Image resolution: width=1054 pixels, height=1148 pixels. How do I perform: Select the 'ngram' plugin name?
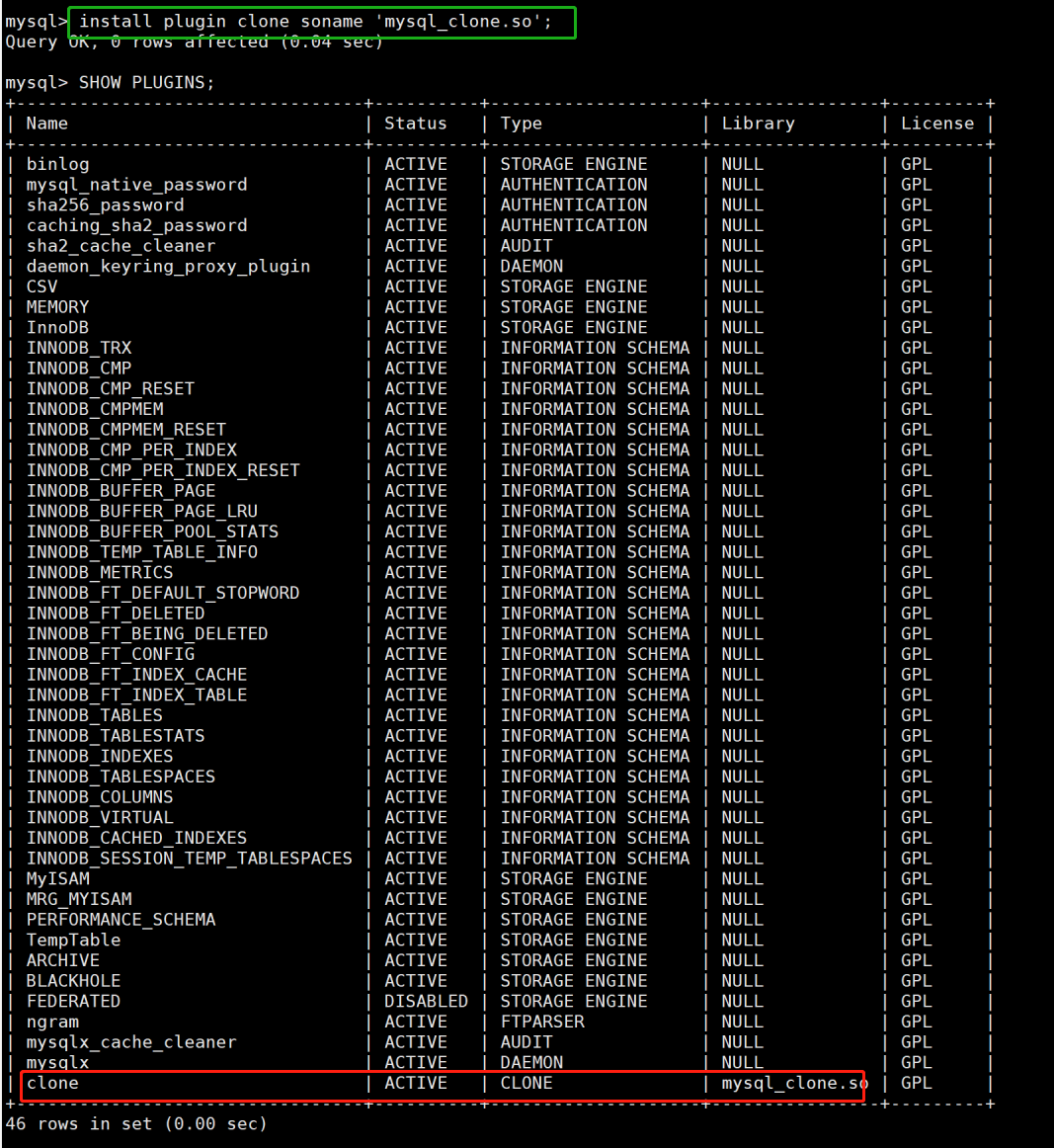click(x=52, y=1023)
